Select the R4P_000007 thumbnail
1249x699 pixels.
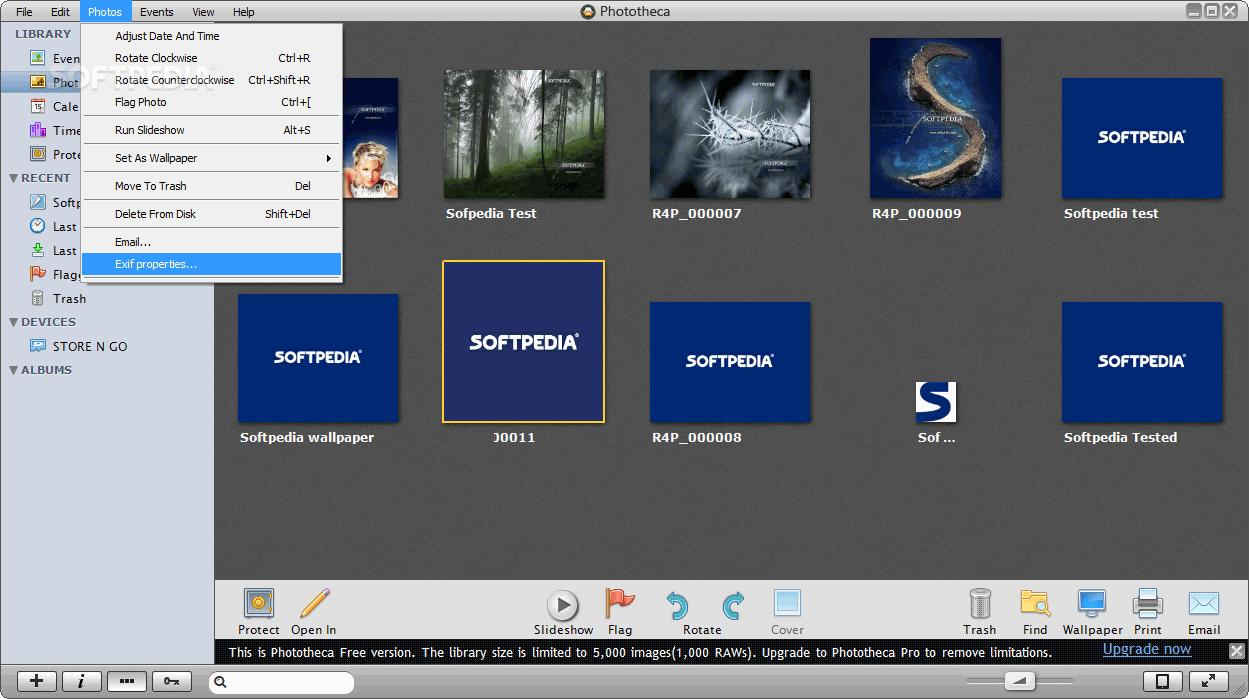730,134
